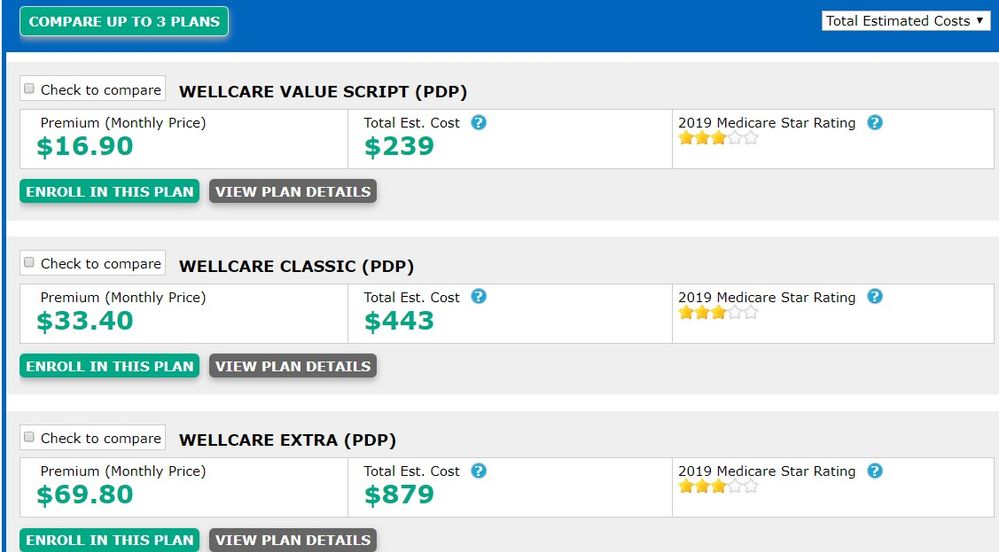Tick compare checkbox for Wellcare Classic

30,263
